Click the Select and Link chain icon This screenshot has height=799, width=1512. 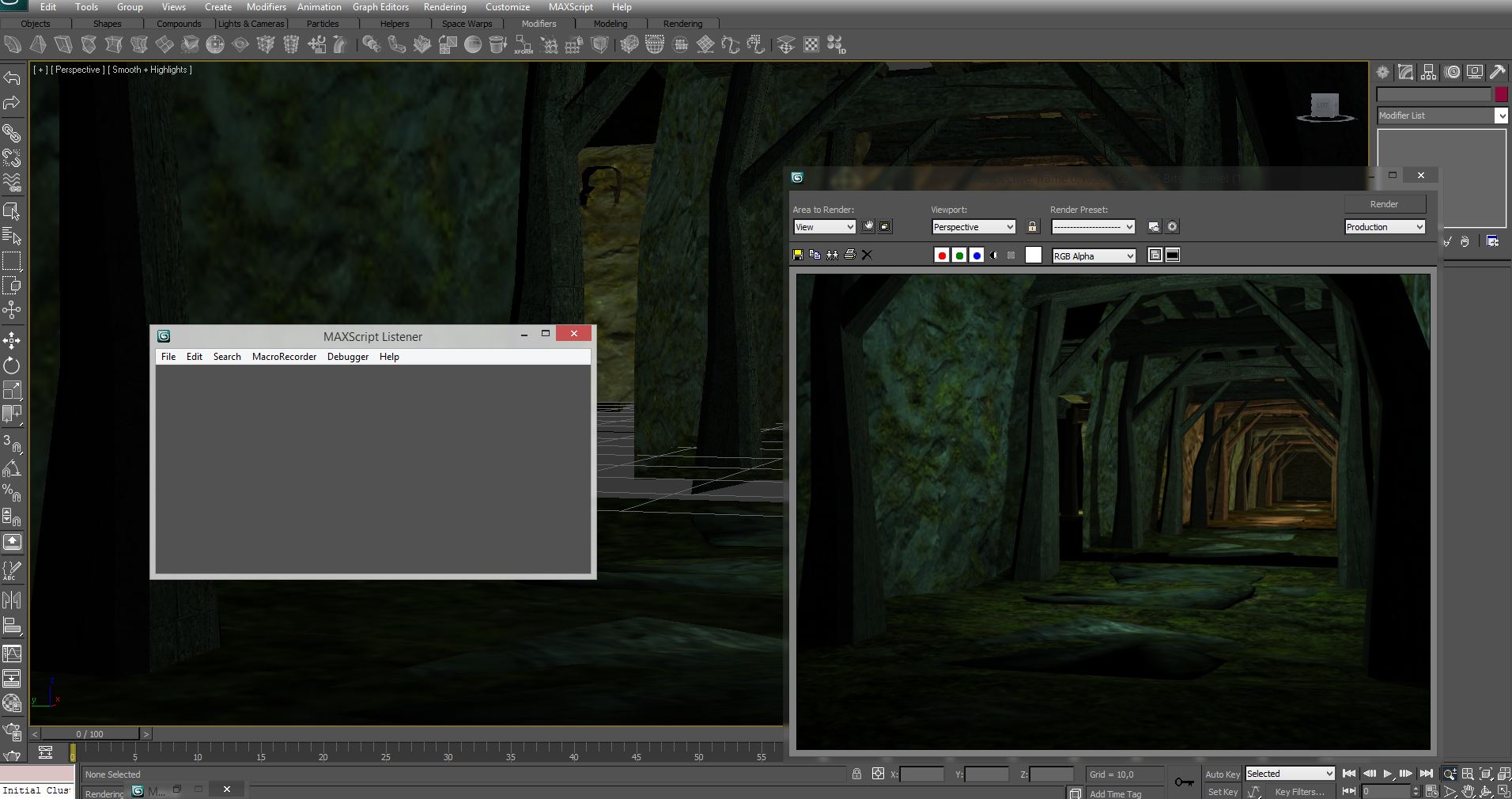click(12, 133)
